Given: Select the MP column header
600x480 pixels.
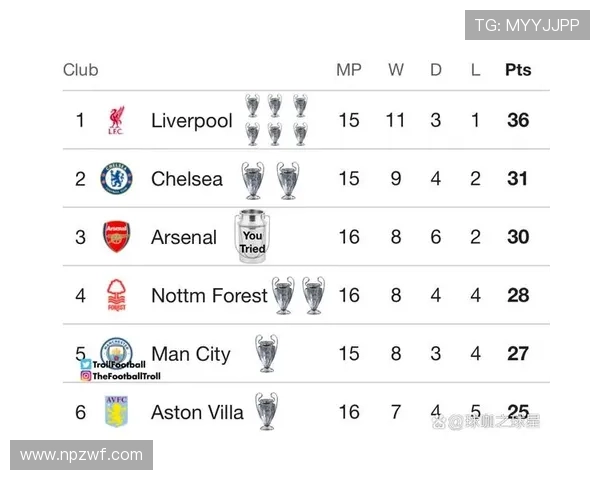Looking at the screenshot, I should click(x=348, y=70).
